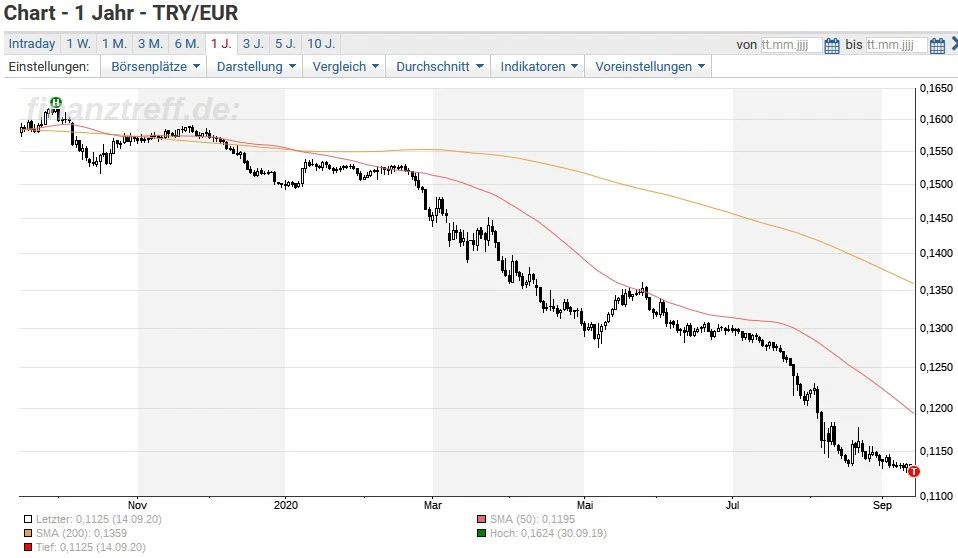Open the Voreinstellungen dropdown
This screenshot has width=958, height=558.
pos(649,67)
